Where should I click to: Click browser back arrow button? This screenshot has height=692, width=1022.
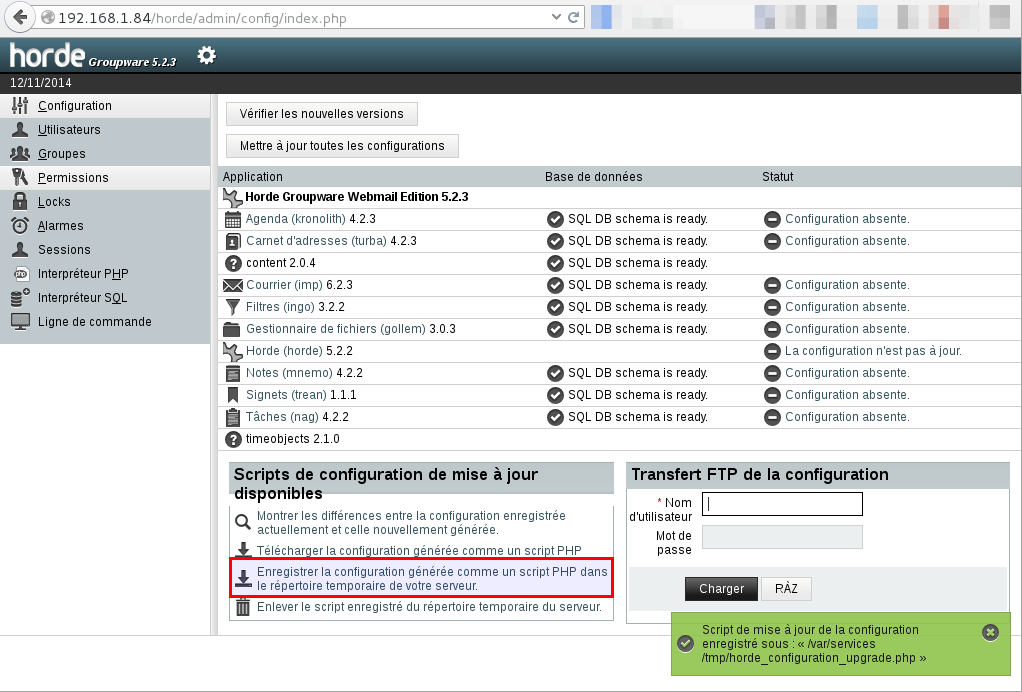point(19,17)
